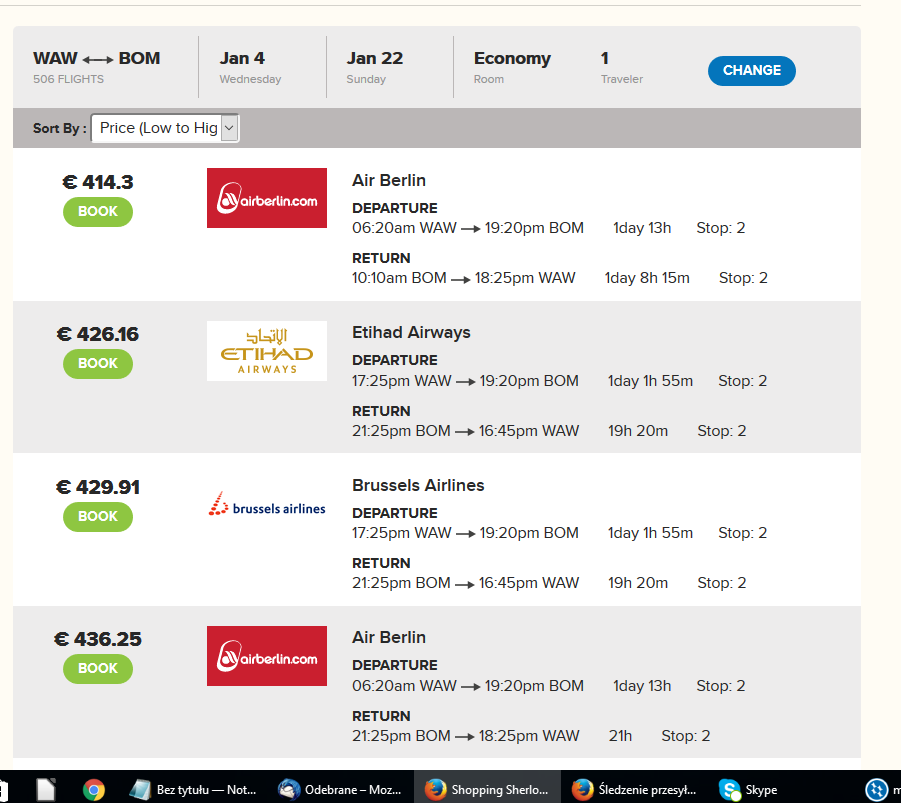
Task: Click the 506 FLIGHTS count text
Action: click(x=68, y=79)
